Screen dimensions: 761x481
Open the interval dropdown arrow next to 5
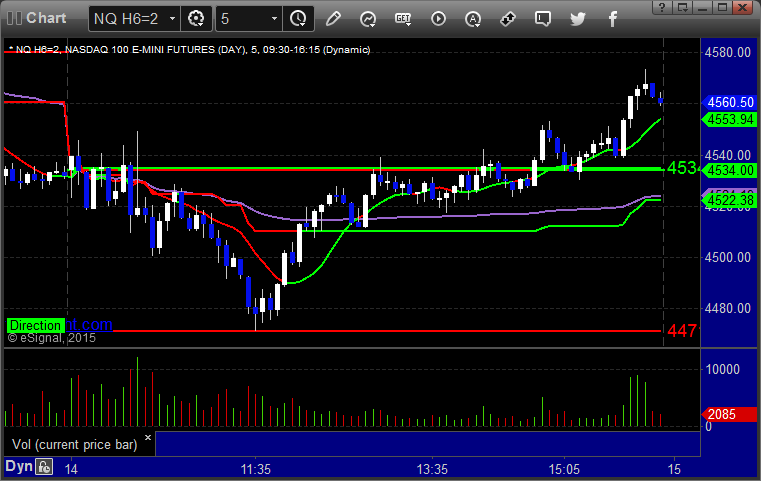(x=274, y=19)
